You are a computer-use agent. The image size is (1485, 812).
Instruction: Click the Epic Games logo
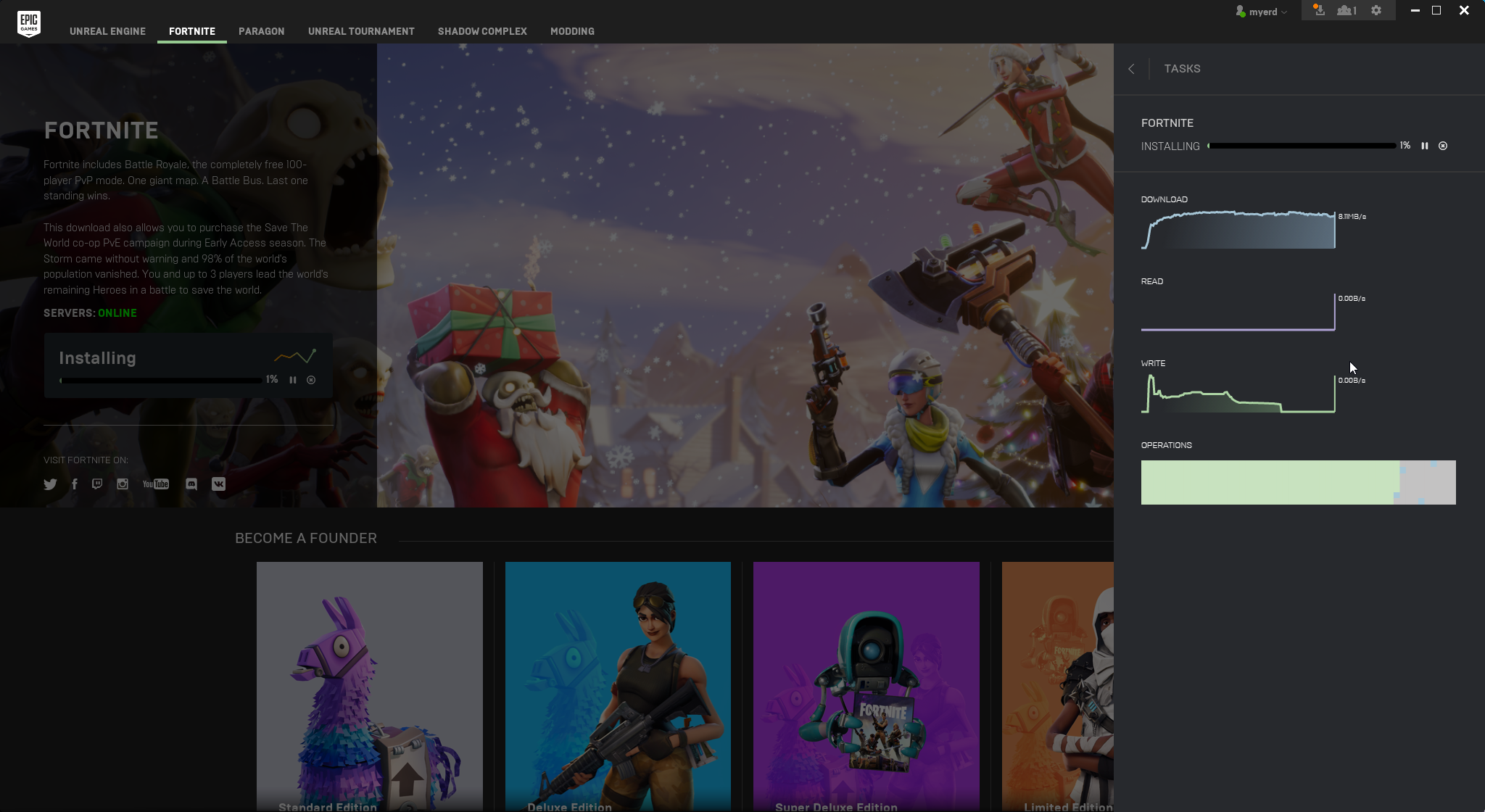[29, 24]
